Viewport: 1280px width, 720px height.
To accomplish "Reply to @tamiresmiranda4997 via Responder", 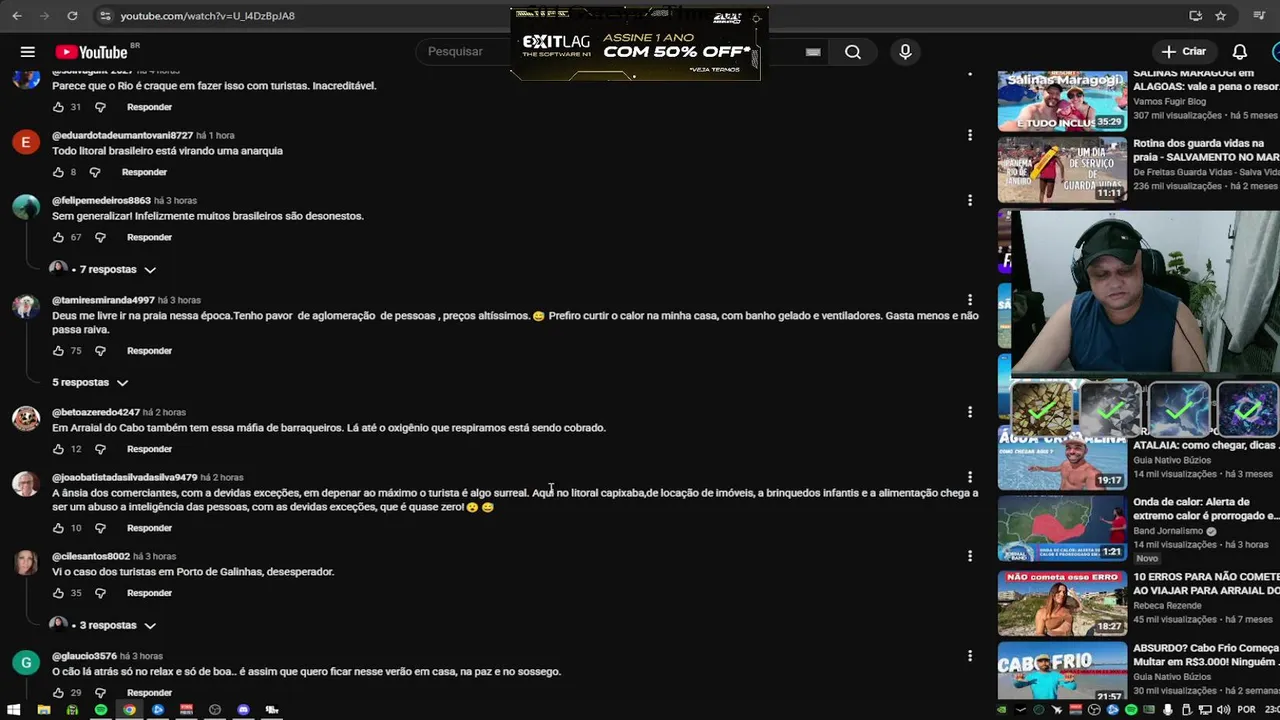I will coord(149,351).
